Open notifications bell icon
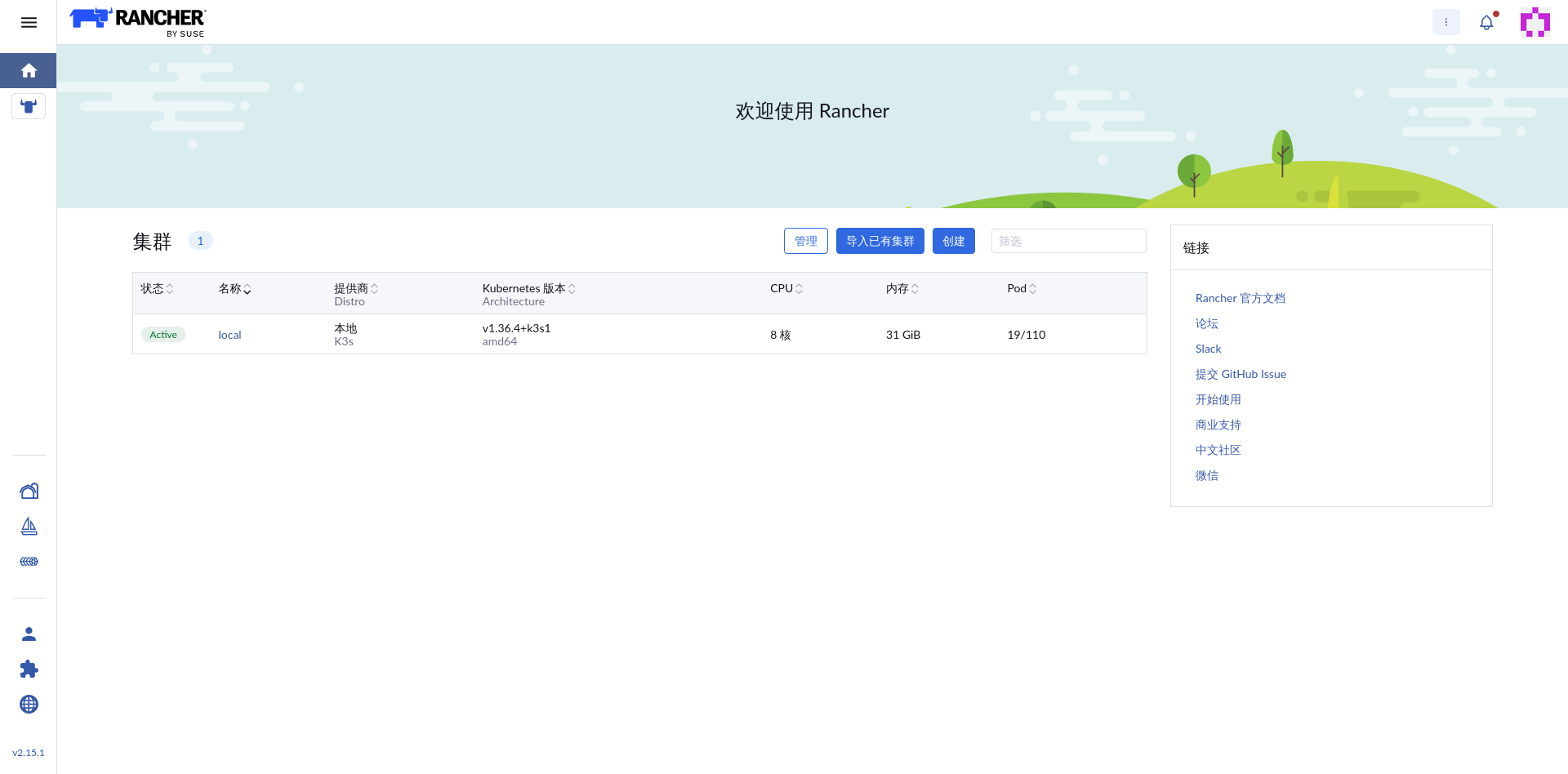Viewport: 1568px width, 774px height. [1486, 22]
